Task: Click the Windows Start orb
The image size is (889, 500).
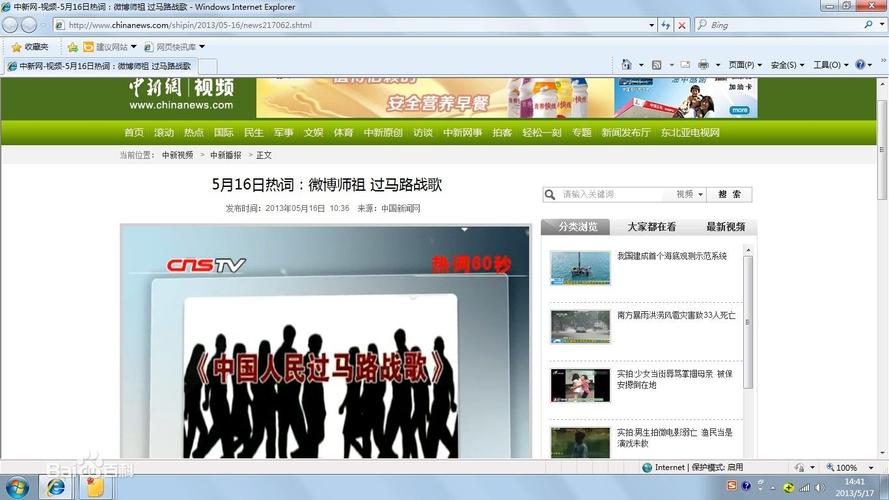Action: click(17, 488)
